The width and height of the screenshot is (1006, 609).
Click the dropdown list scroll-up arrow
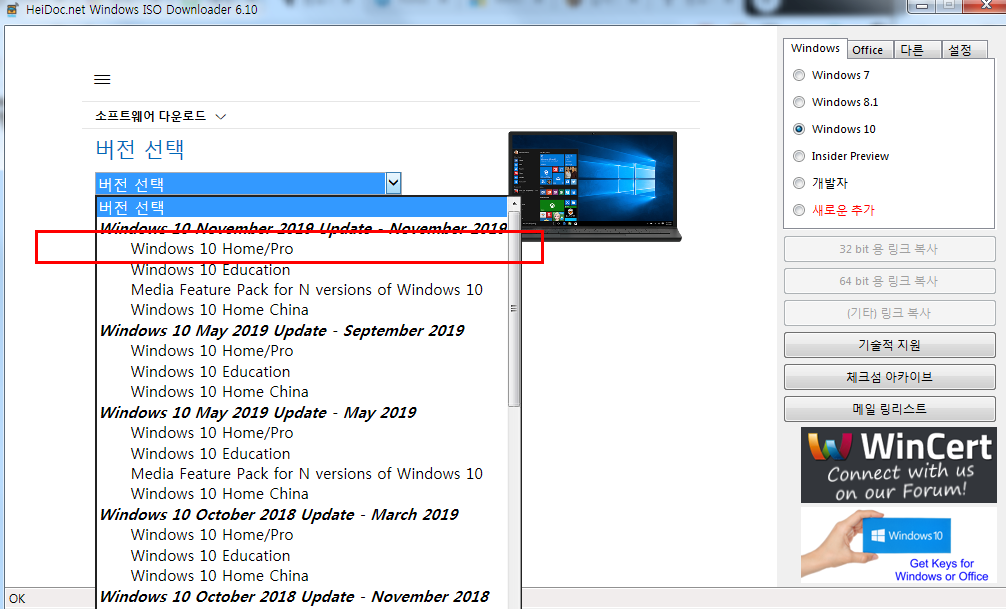pyautogui.click(x=514, y=203)
